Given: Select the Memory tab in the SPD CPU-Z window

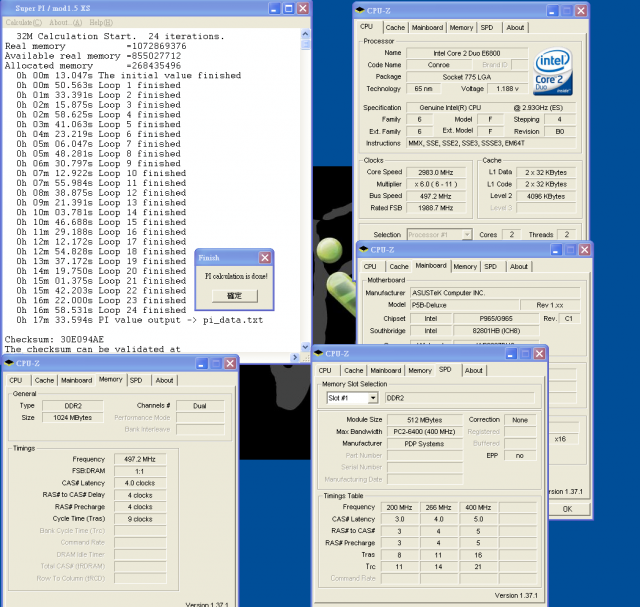Looking at the screenshot, I should (420, 370).
